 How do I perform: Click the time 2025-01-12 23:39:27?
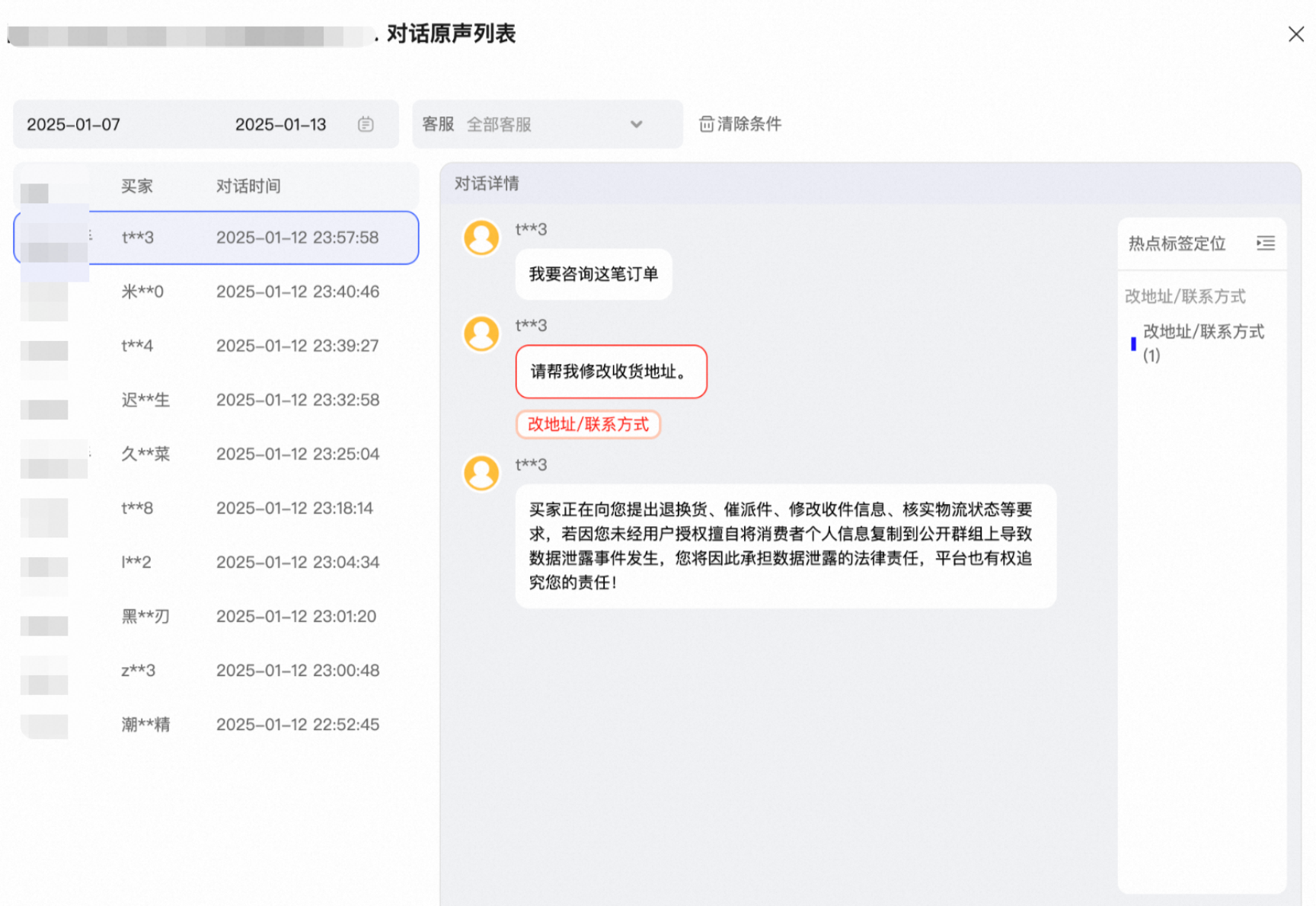click(297, 346)
